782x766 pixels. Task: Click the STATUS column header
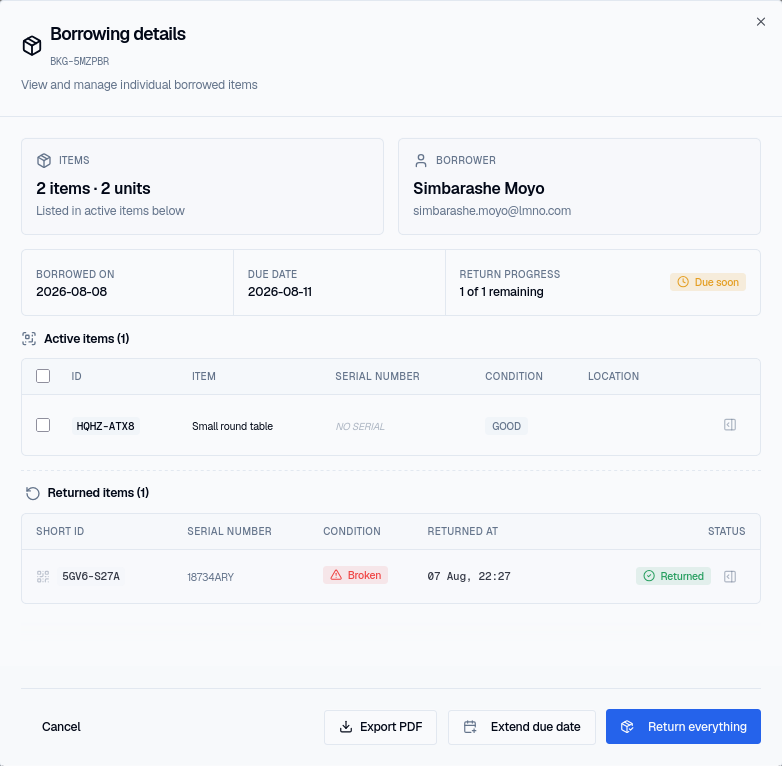(726, 532)
